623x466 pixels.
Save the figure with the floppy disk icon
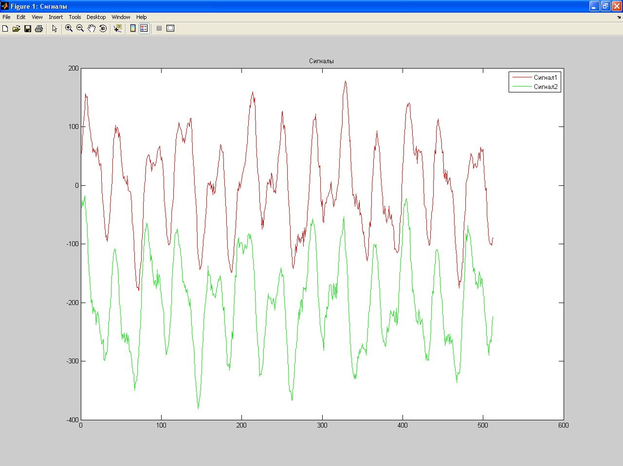tap(27, 29)
